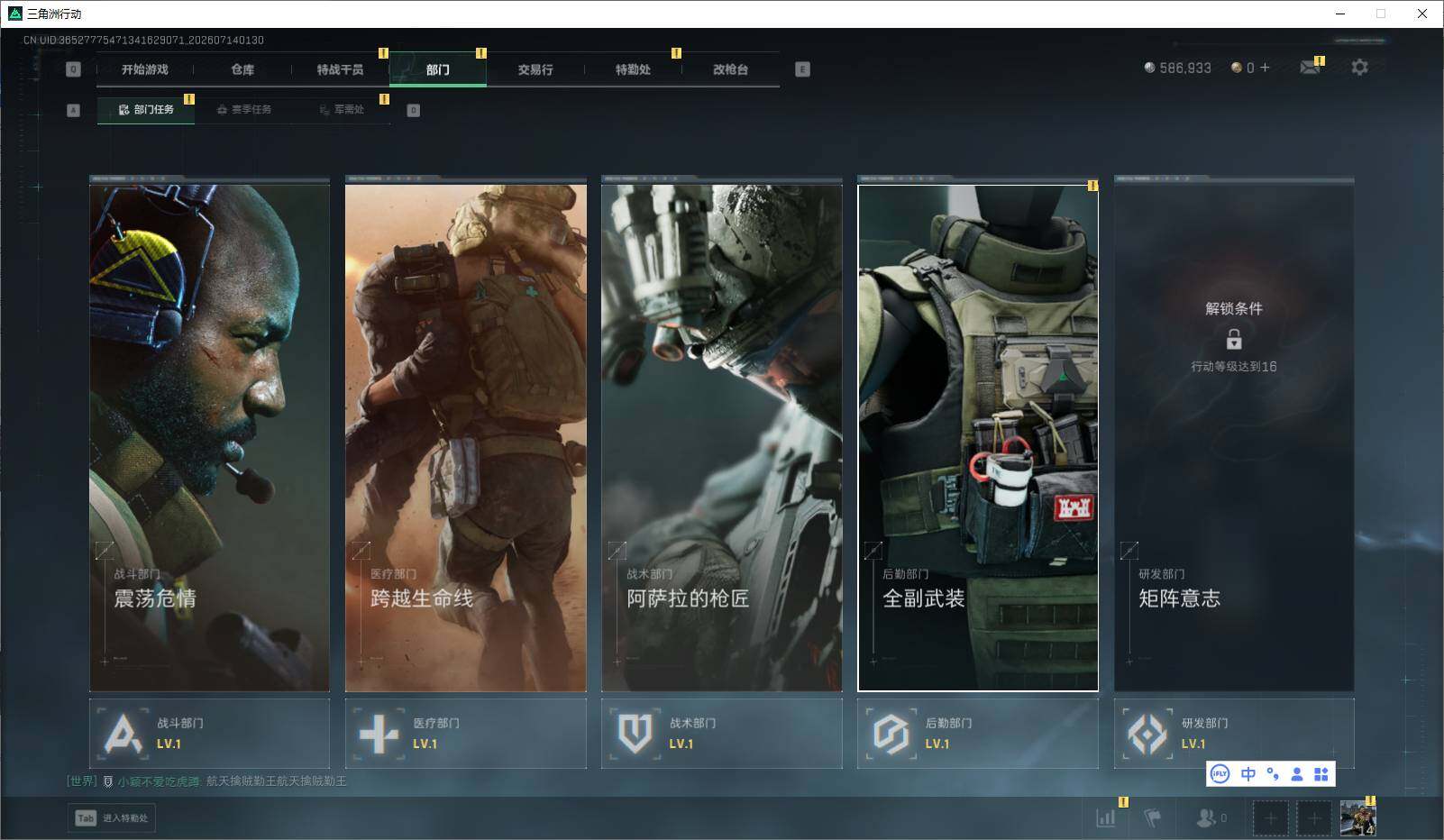Open the 赛季任务 sub-tab

244,110
